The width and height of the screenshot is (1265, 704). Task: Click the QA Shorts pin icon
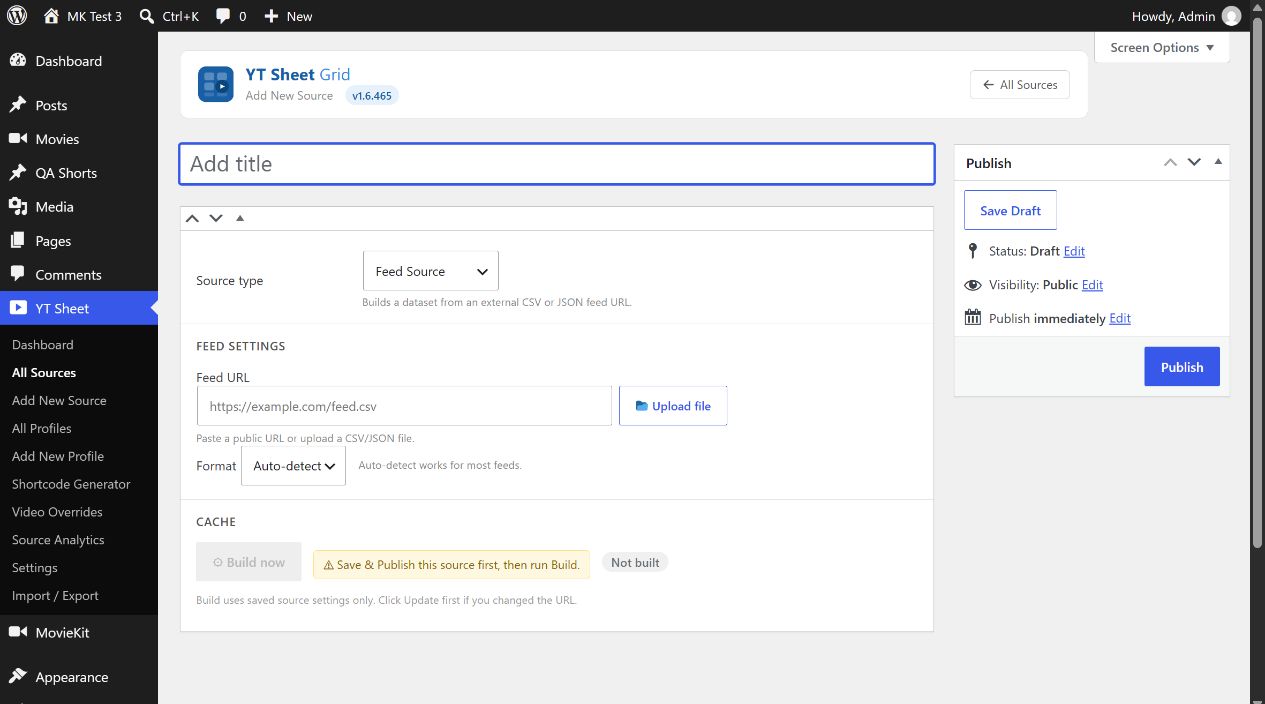pyautogui.click(x=18, y=173)
